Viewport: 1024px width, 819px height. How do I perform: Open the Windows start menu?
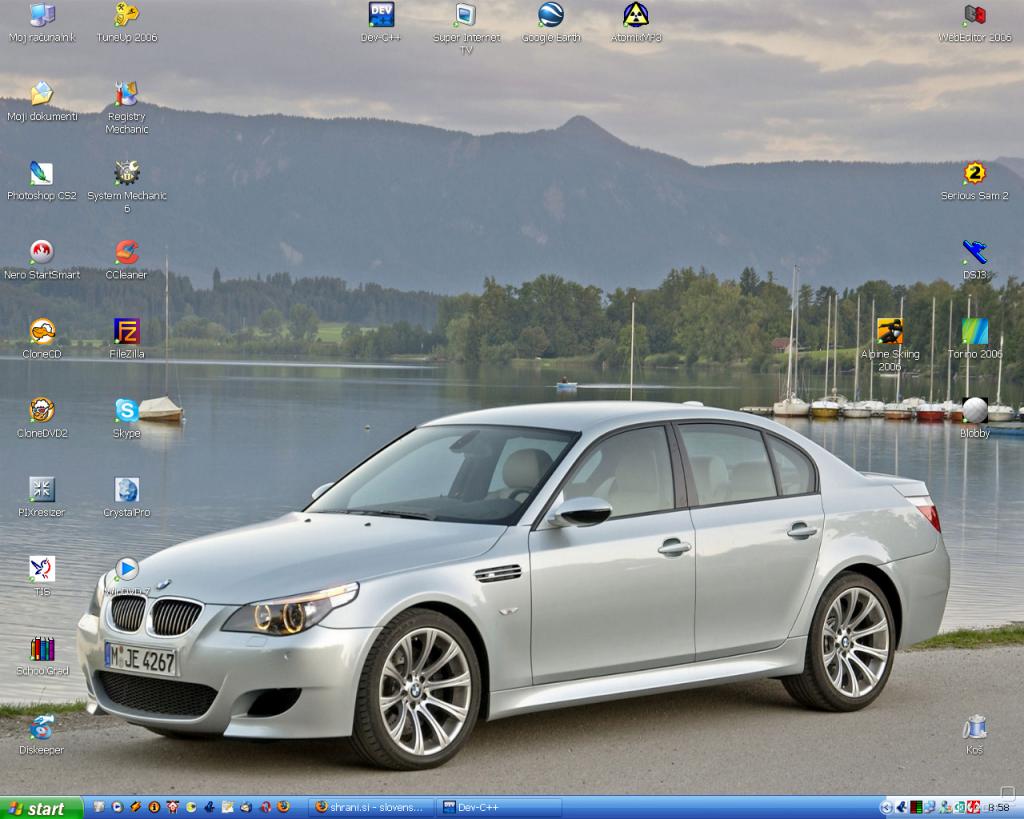[x=42, y=809]
